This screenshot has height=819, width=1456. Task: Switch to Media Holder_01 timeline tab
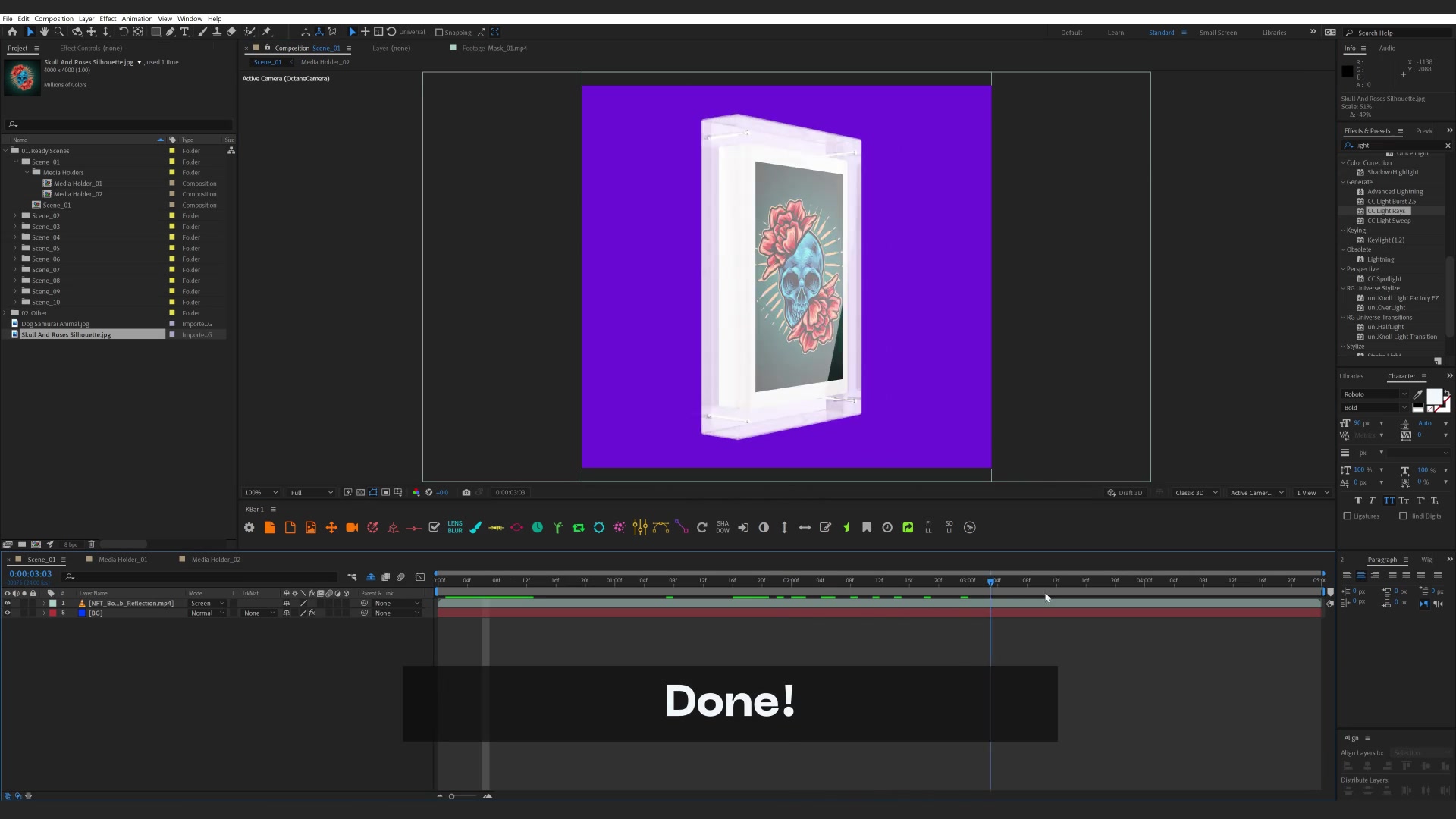pos(123,560)
